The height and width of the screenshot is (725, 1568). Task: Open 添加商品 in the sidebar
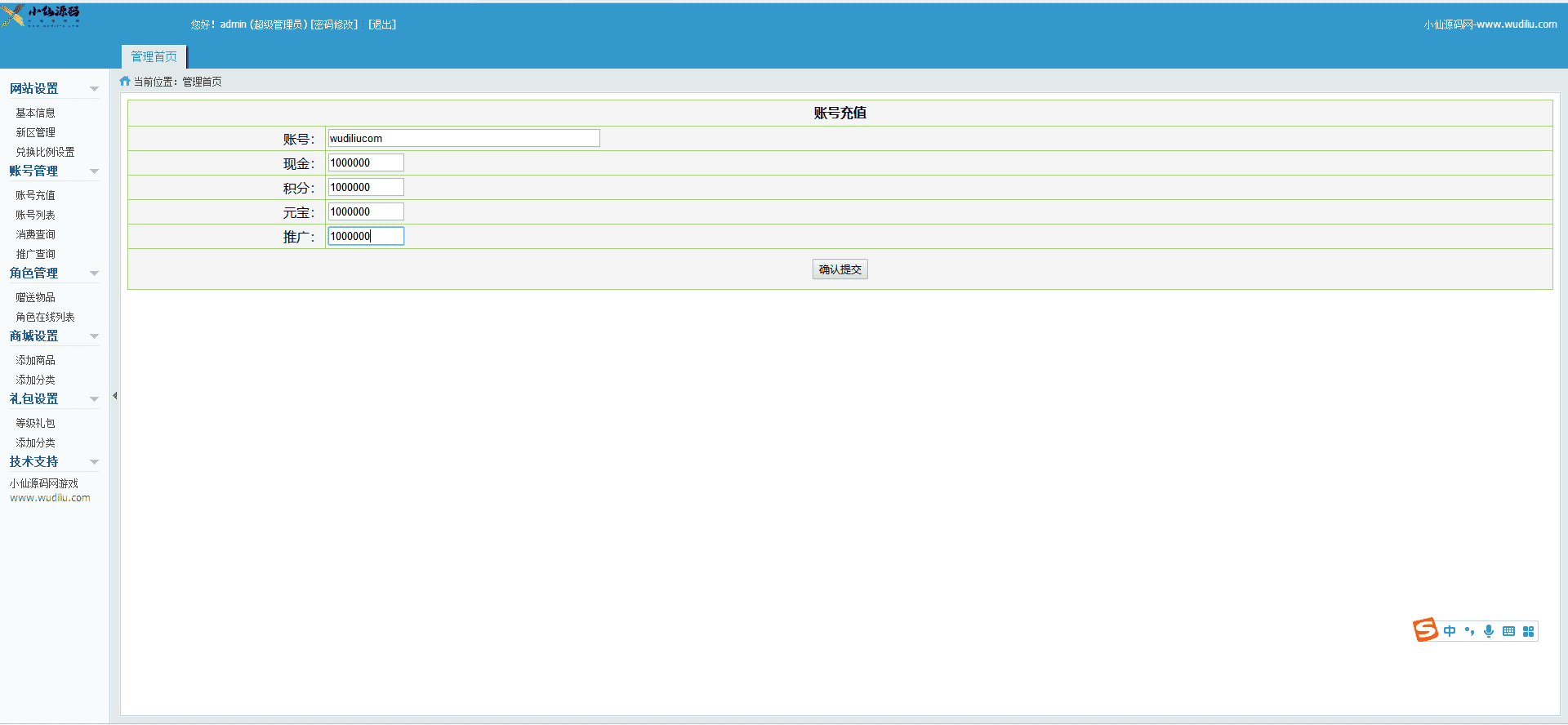click(35, 360)
